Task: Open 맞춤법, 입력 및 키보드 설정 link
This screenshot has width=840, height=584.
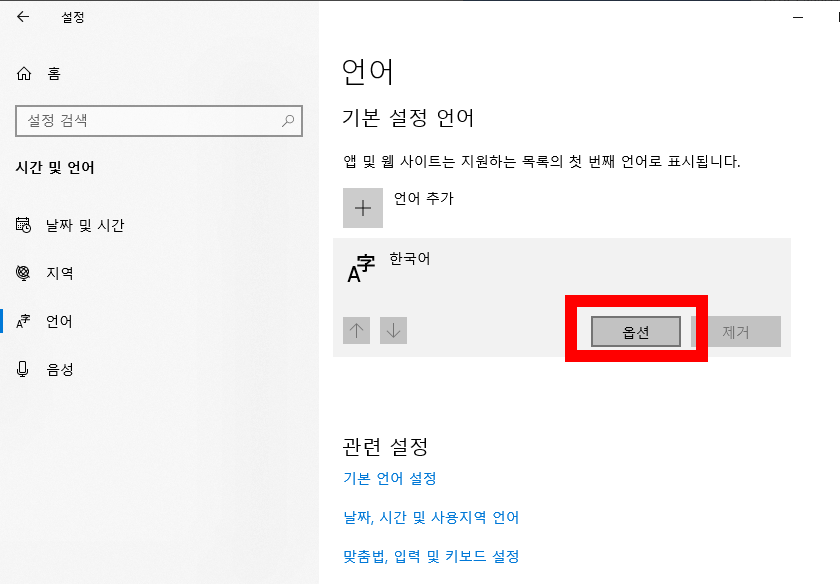Action: pyautogui.click(x=430, y=555)
